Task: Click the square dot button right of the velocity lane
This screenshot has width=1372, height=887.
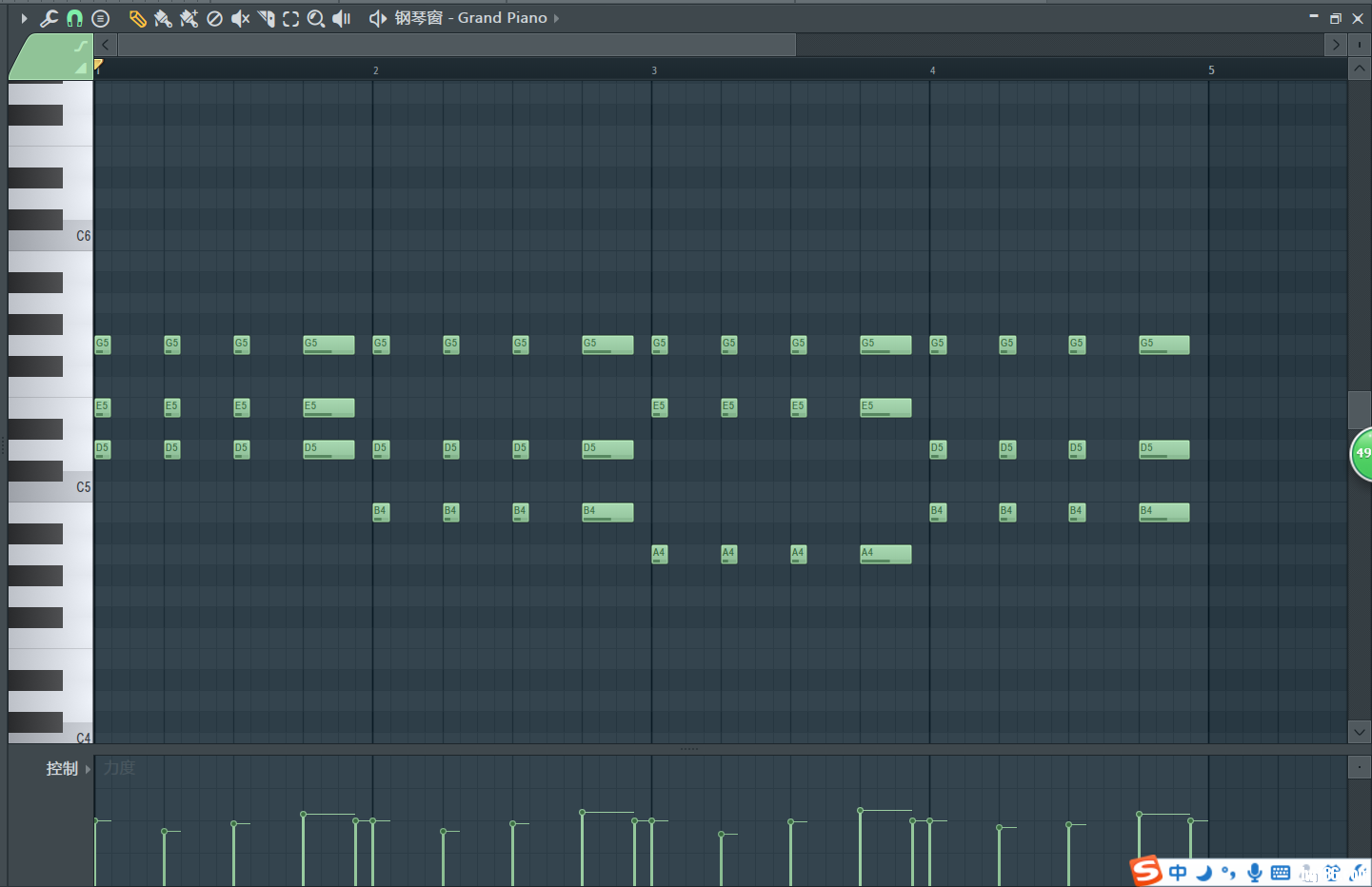Action: pyautogui.click(x=1359, y=767)
